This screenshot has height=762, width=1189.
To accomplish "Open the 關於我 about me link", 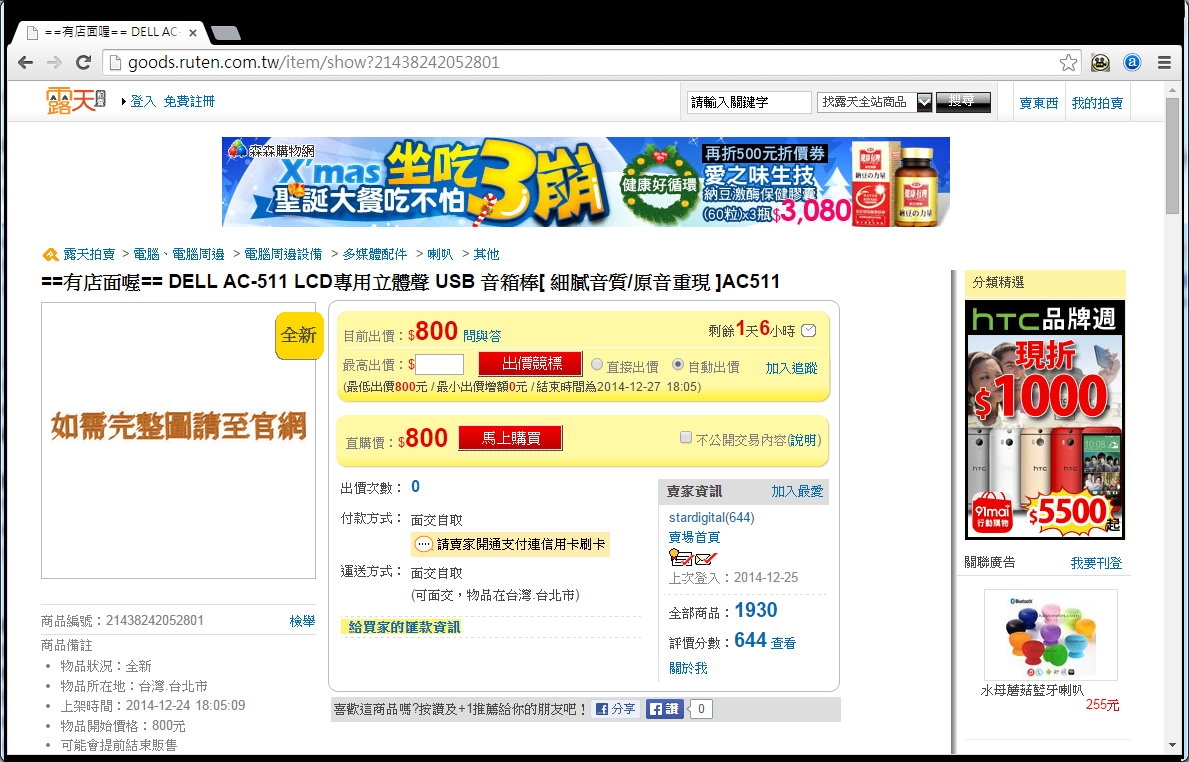I will [x=688, y=668].
